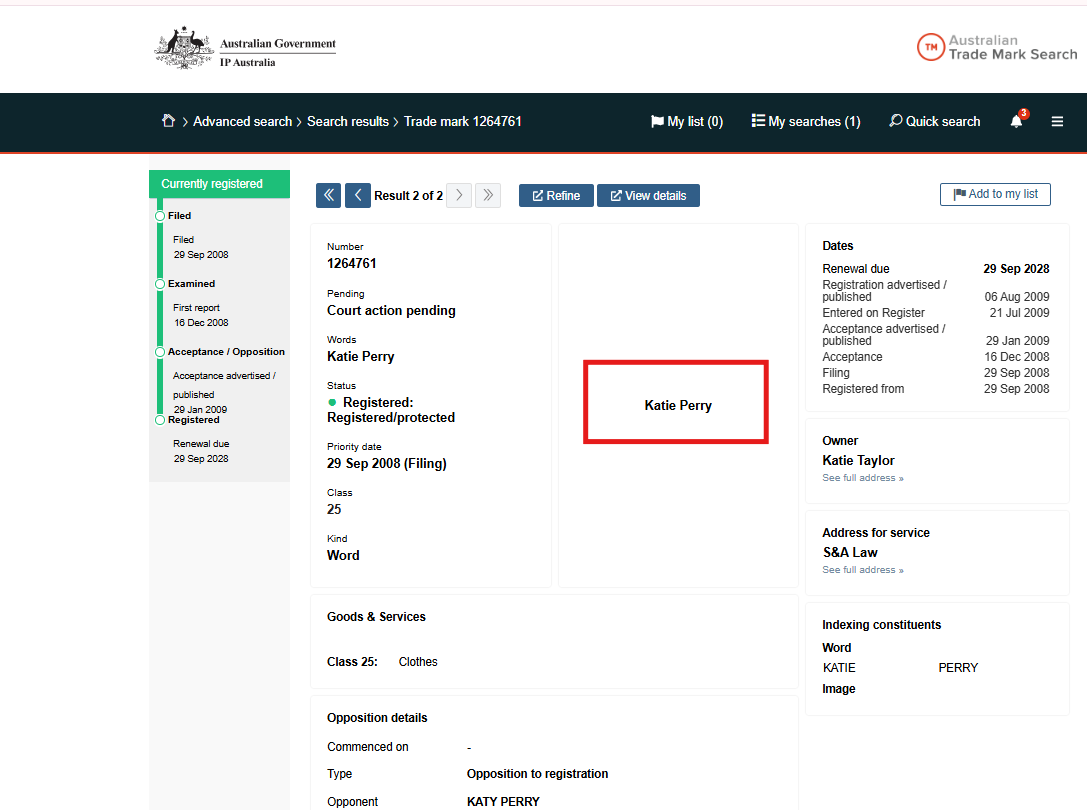Open the hamburger menu icon

pos(1057,121)
